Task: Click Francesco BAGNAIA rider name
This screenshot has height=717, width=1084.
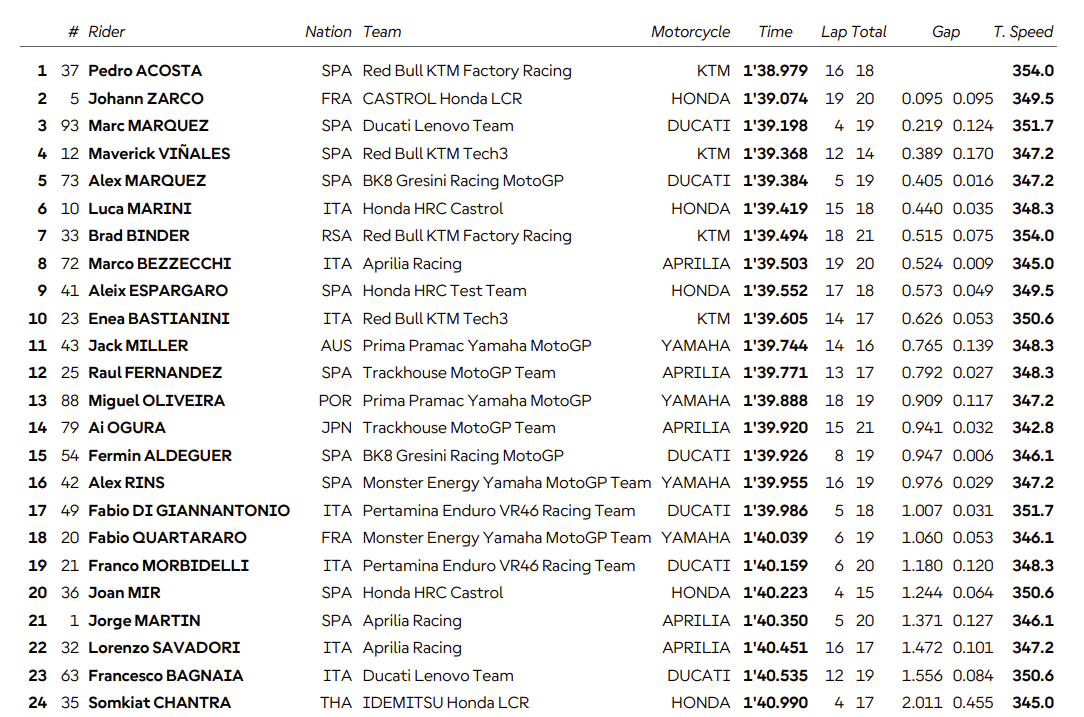Action: pos(166,676)
